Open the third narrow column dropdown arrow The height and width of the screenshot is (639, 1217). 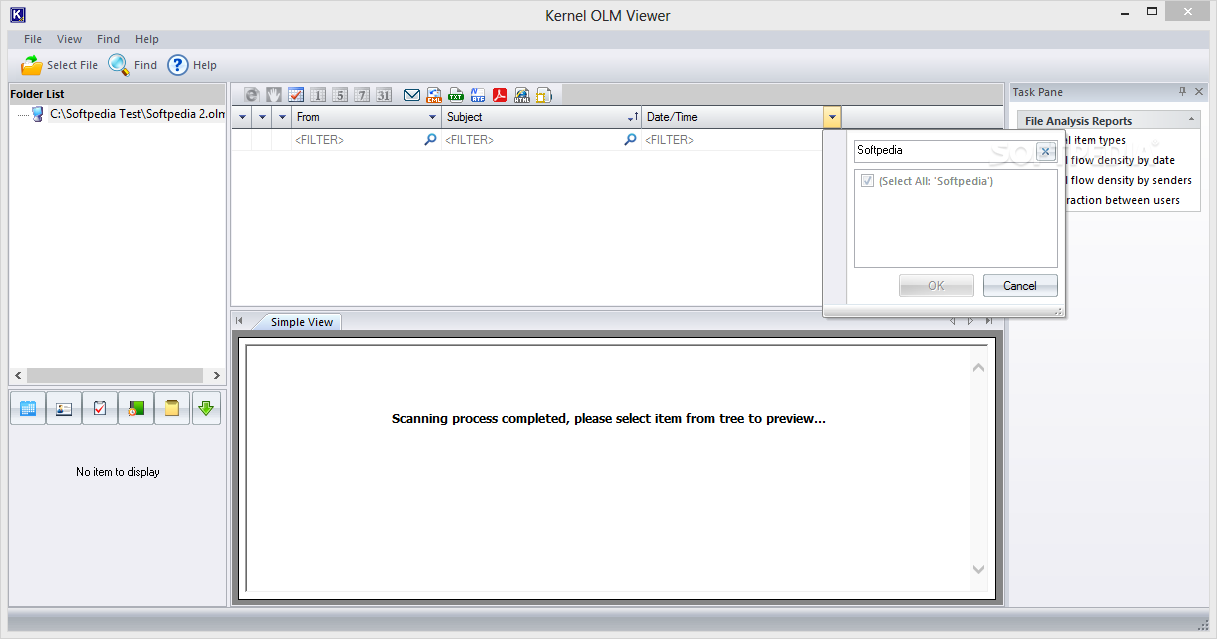coord(282,117)
